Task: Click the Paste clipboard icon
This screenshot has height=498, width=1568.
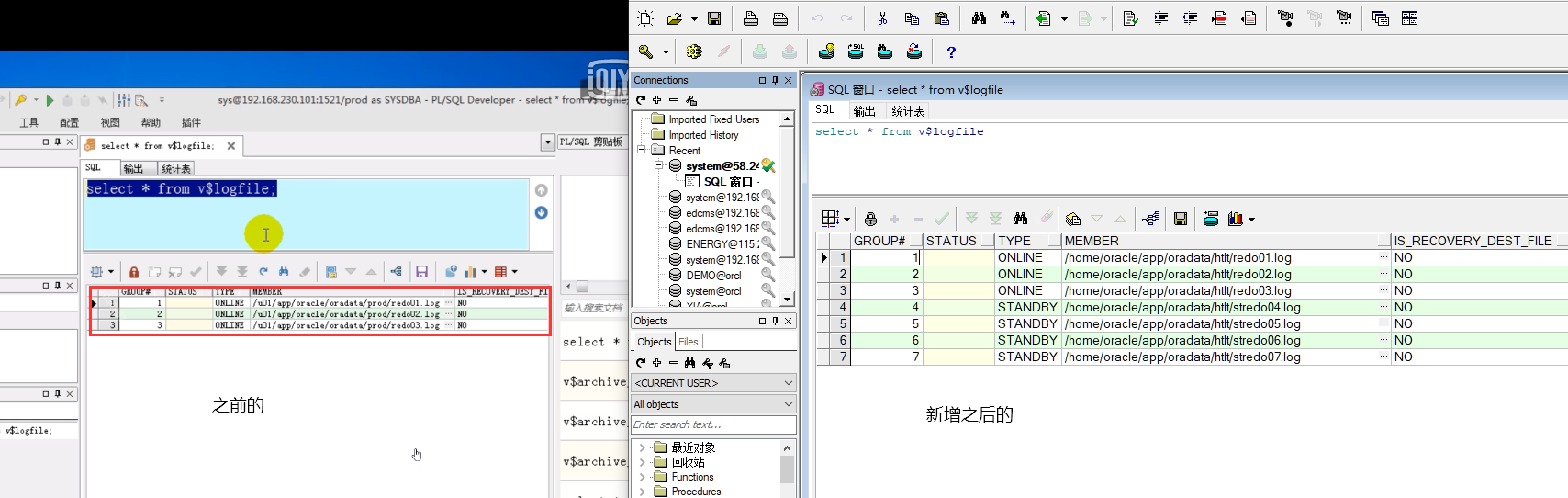Action: pyautogui.click(x=941, y=18)
